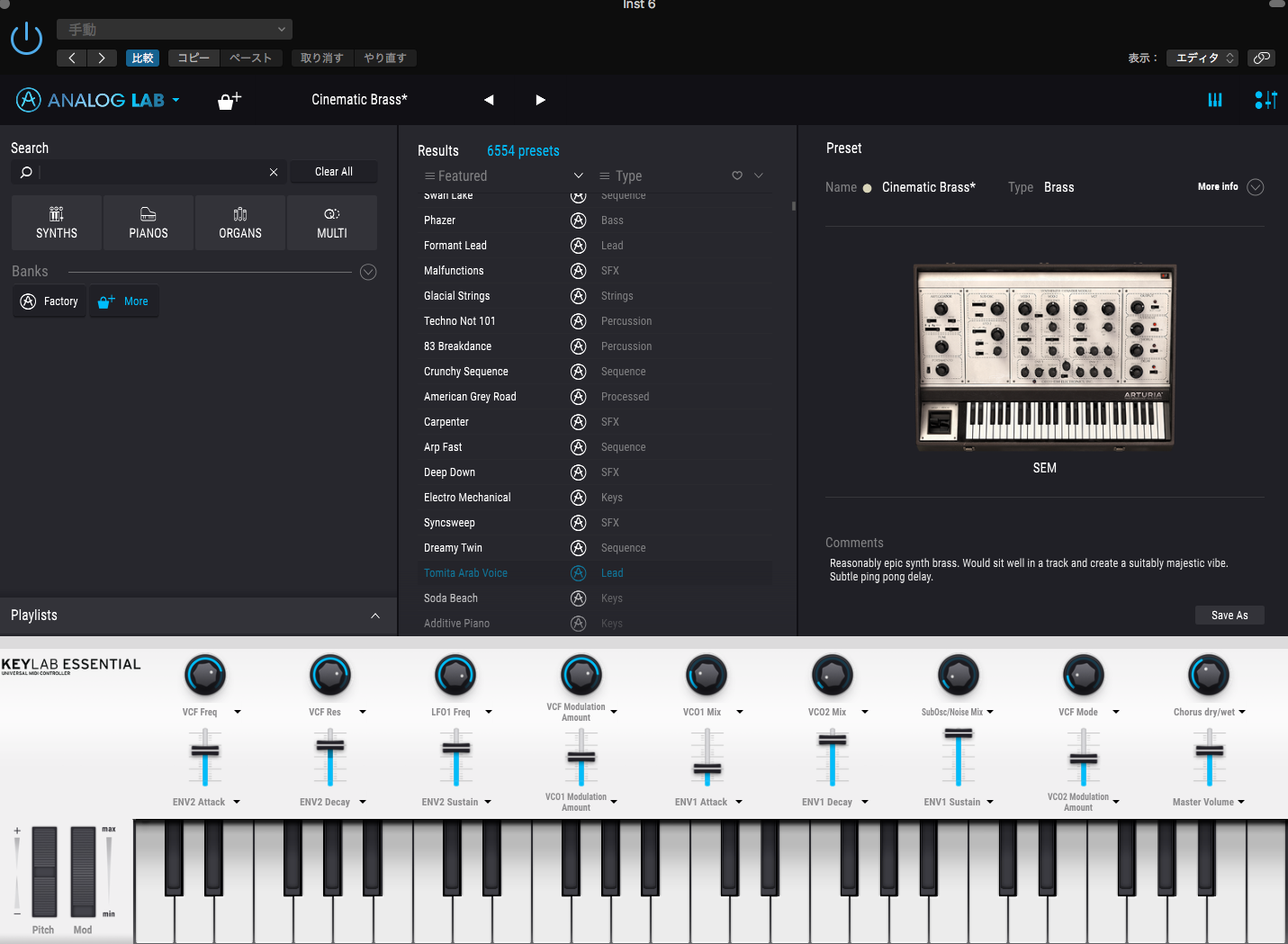Click the link chain icon
The image size is (1288, 944).
click(x=1262, y=58)
